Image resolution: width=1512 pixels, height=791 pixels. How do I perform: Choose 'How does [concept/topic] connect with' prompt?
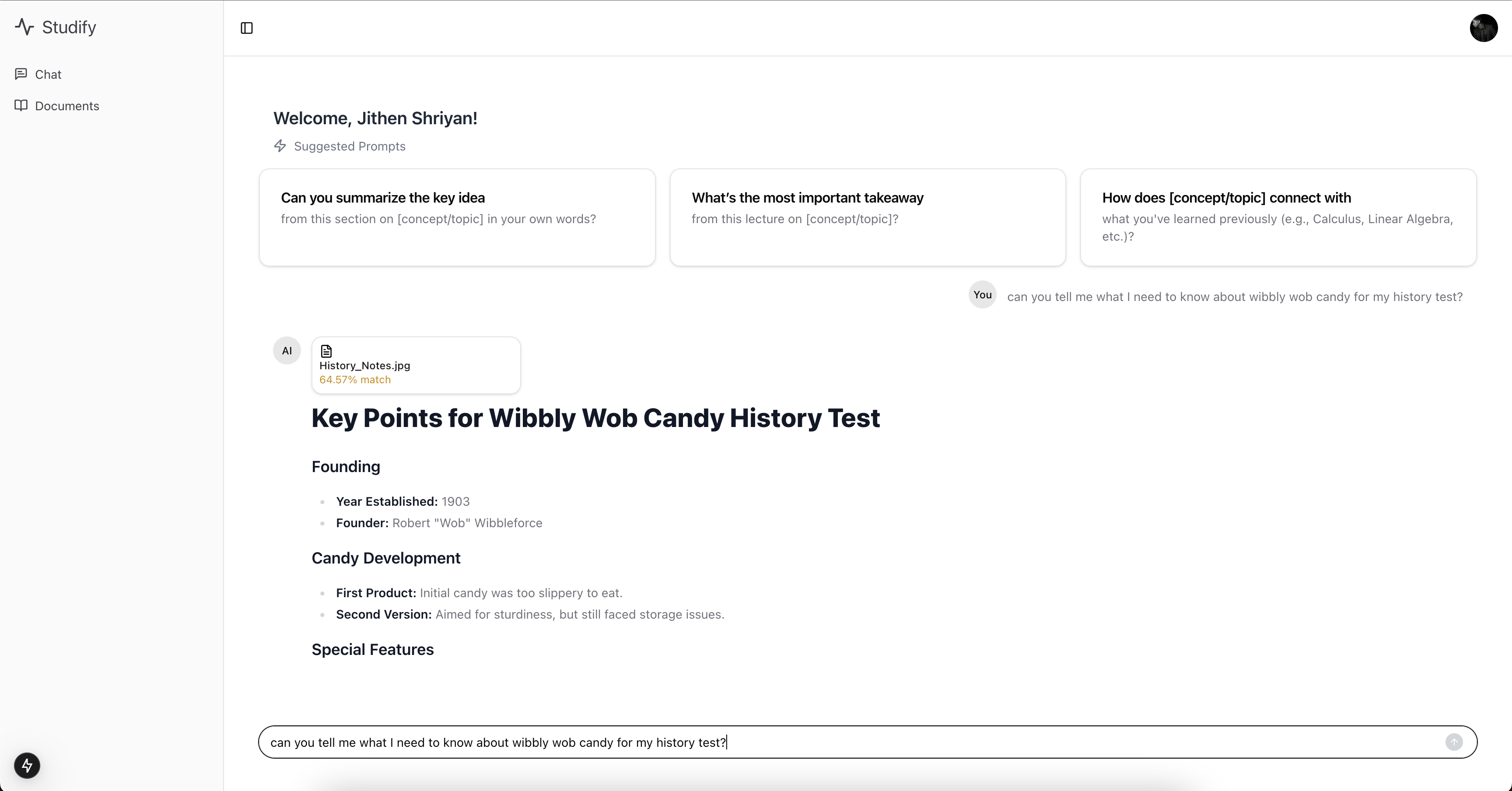coord(1278,217)
